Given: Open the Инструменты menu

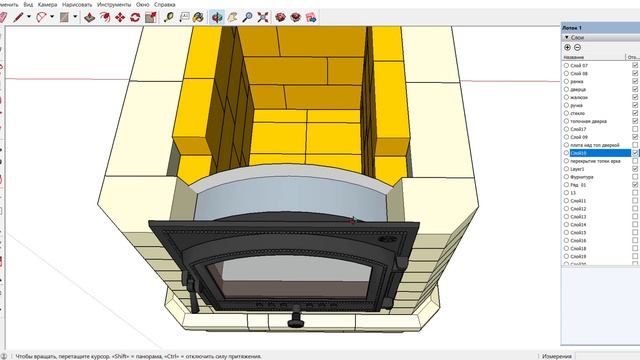Looking at the screenshot, I should [114, 4].
